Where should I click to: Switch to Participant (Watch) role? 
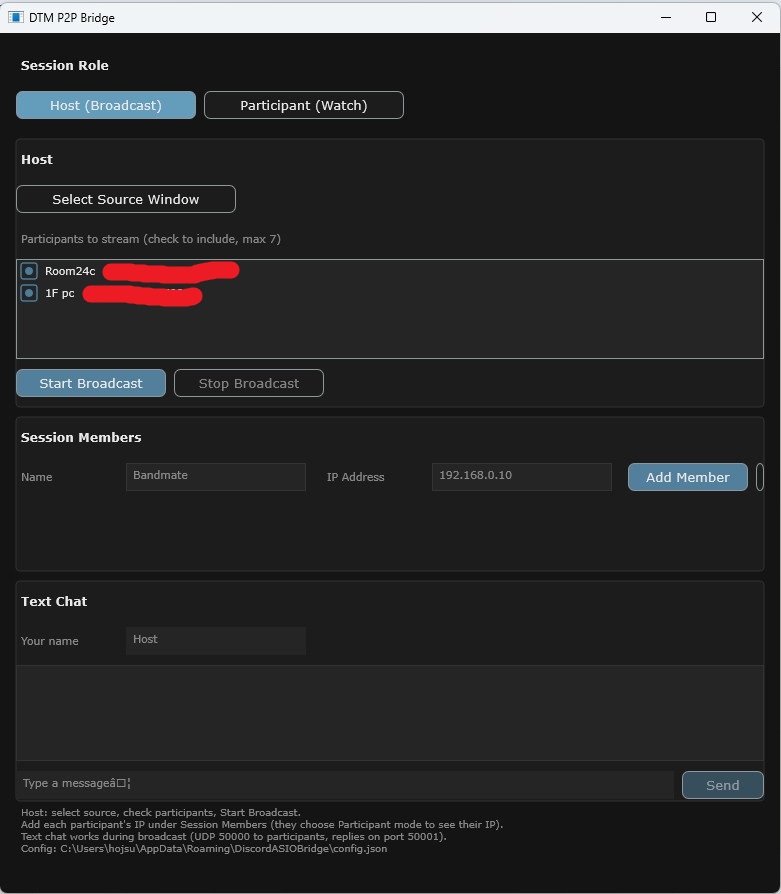tap(304, 105)
